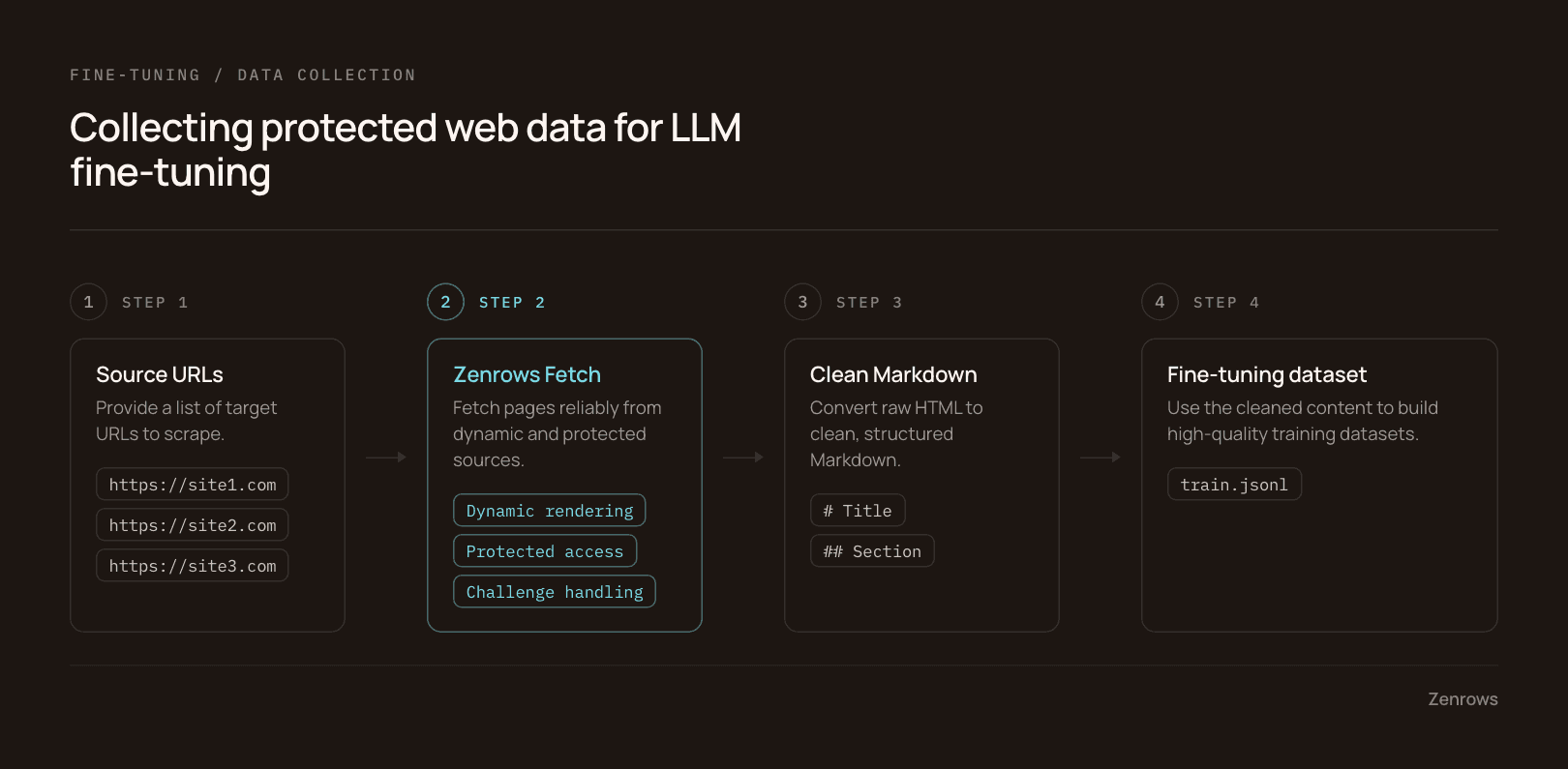Click the main title about LLM fine-tuning

(406, 150)
